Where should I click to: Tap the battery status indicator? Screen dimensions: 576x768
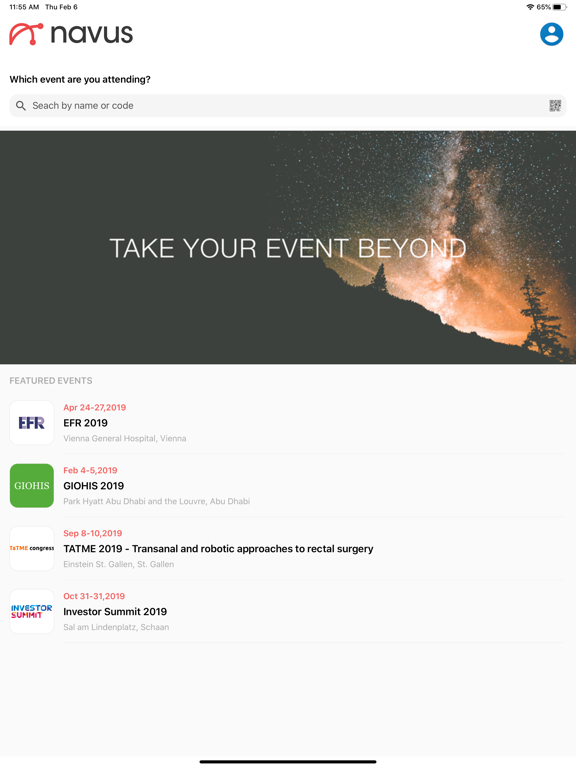click(x=560, y=7)
